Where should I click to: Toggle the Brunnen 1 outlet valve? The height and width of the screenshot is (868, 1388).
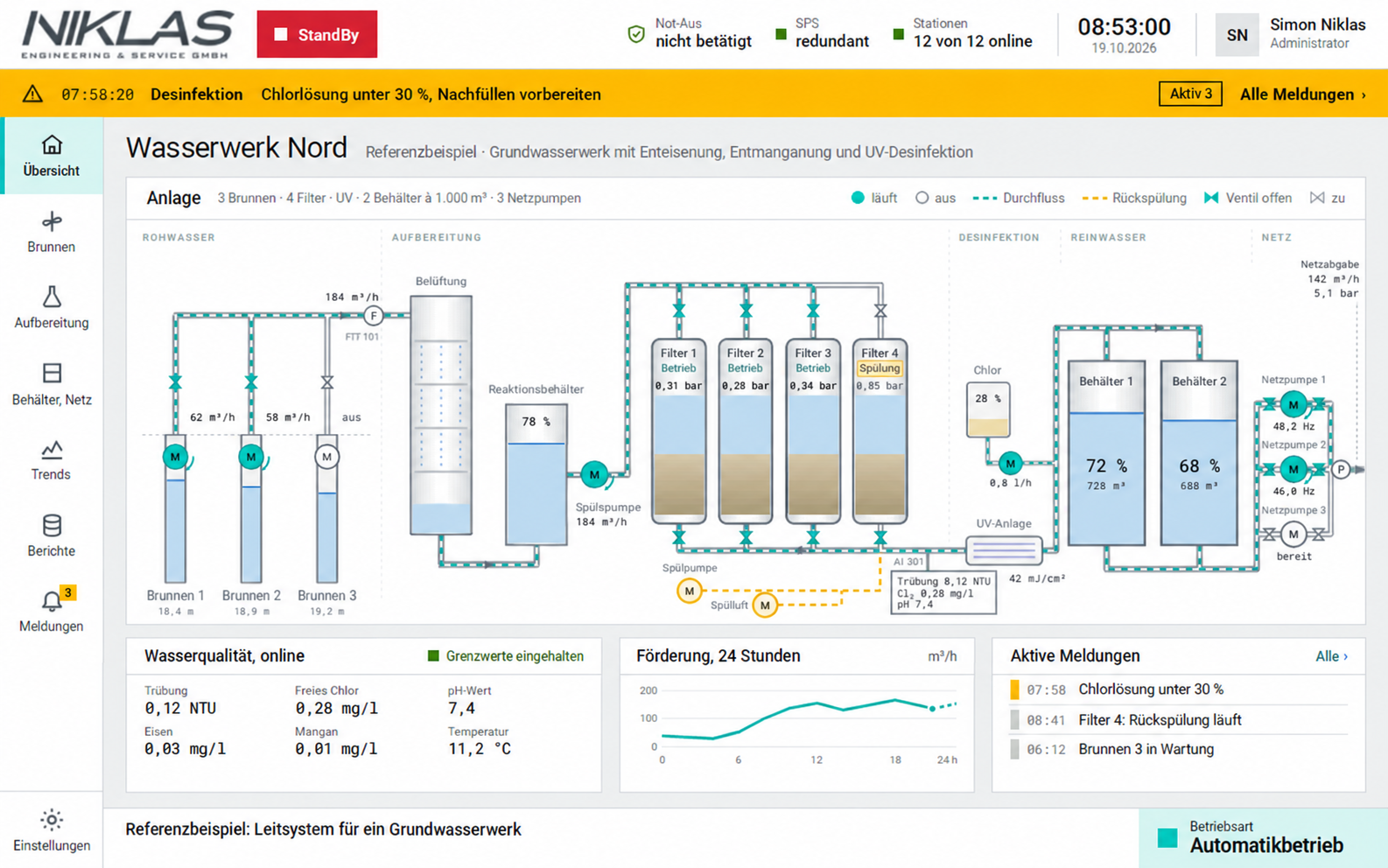coord(175,382)
